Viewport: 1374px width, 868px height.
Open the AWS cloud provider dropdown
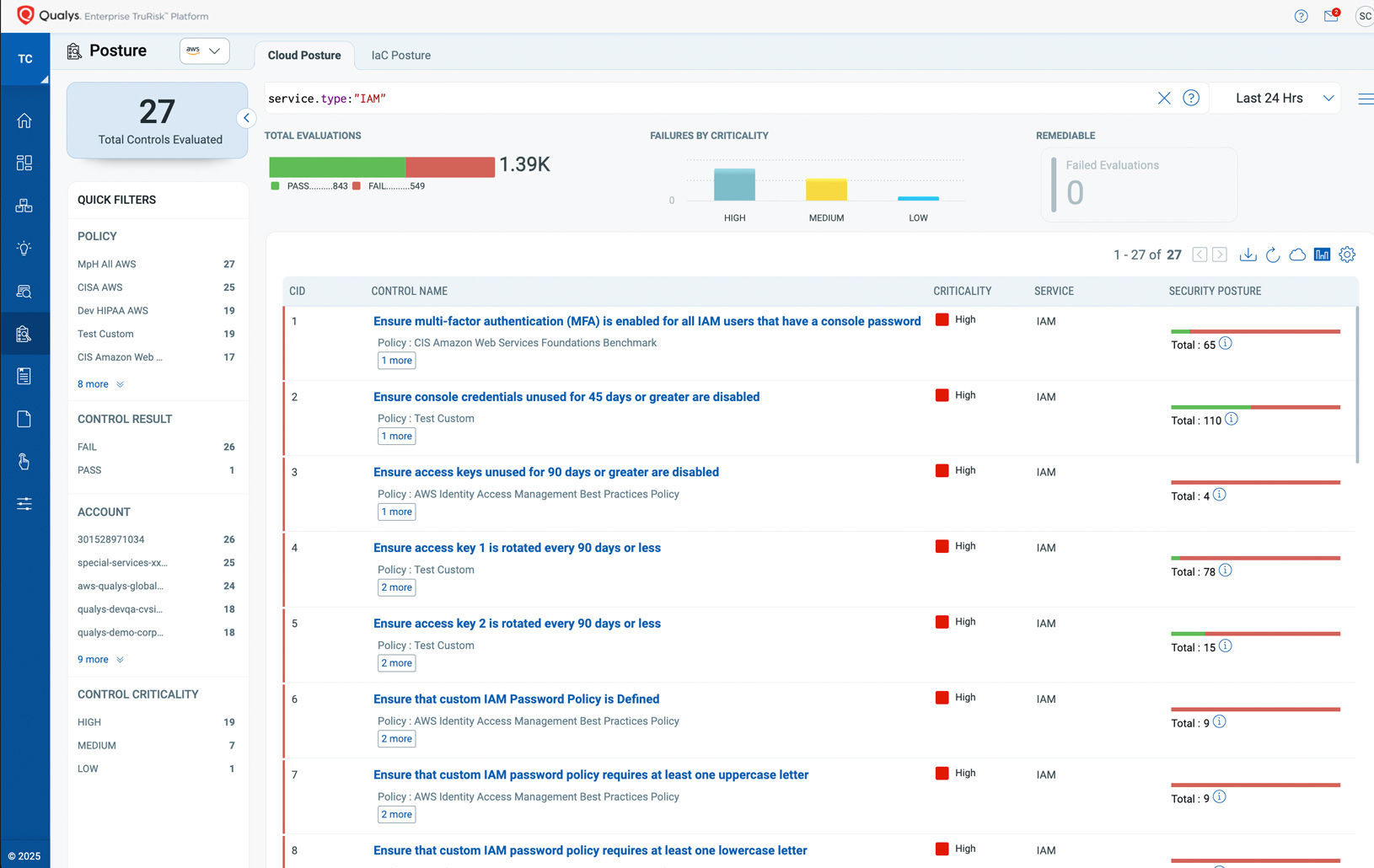click(x=205, y=51)
